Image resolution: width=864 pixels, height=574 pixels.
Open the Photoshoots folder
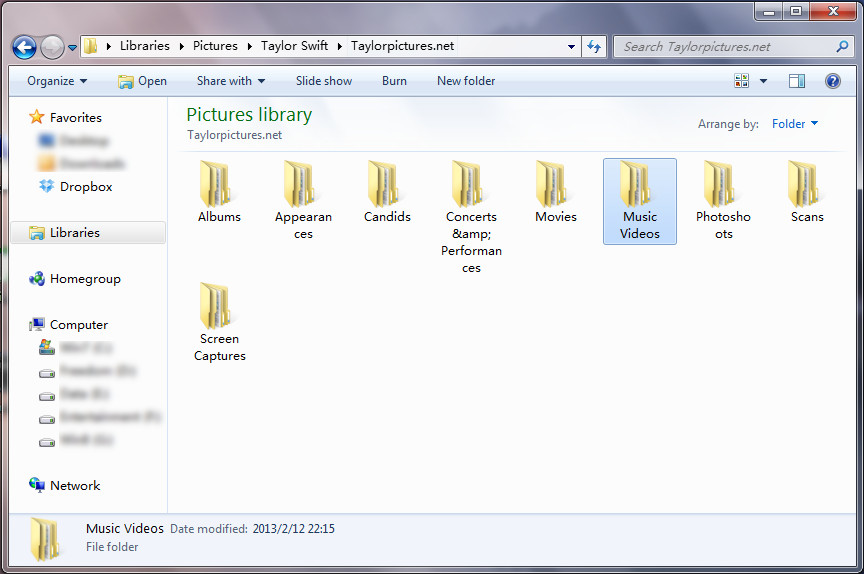pos(722,185)
